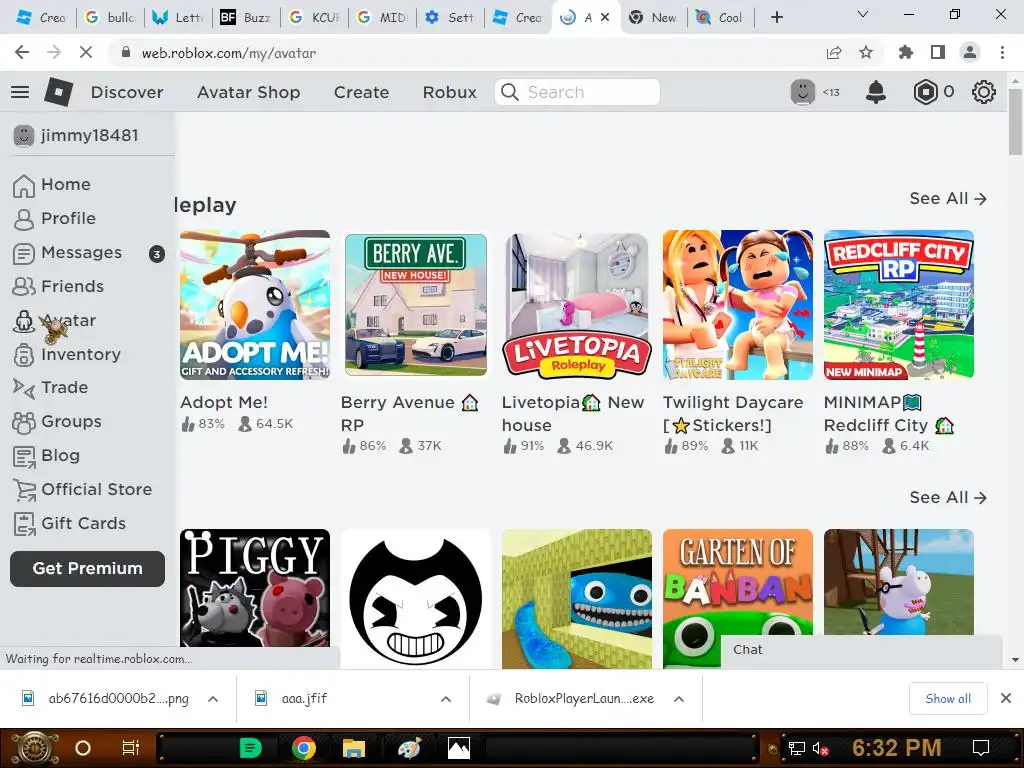
Task: Click the browser address bar URL
Action: [x=229, y=53]
